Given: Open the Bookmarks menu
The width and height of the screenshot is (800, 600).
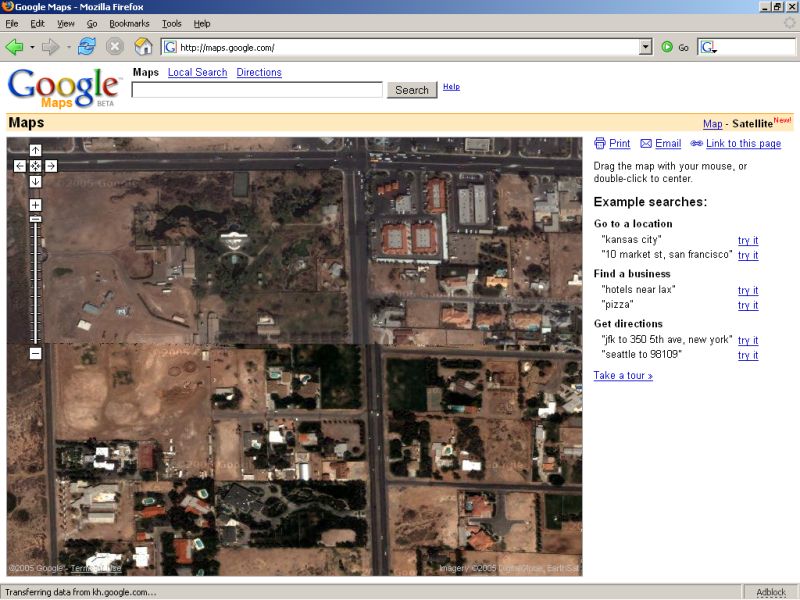Looking at the screenshot, I should (x=128, y=23).
